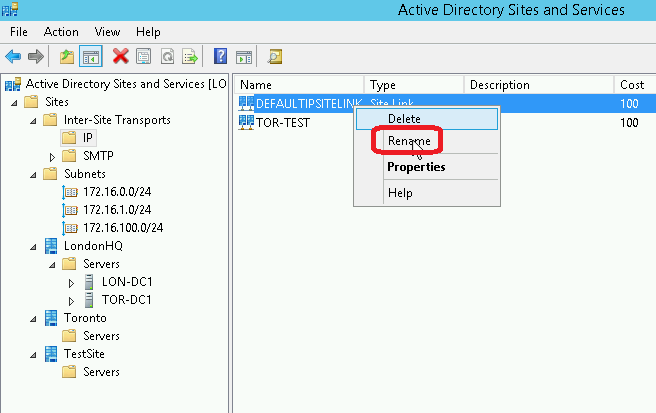Click the Toronto site icon
Viewport: 656px width, 413px height.
click(x=51, y=318)
